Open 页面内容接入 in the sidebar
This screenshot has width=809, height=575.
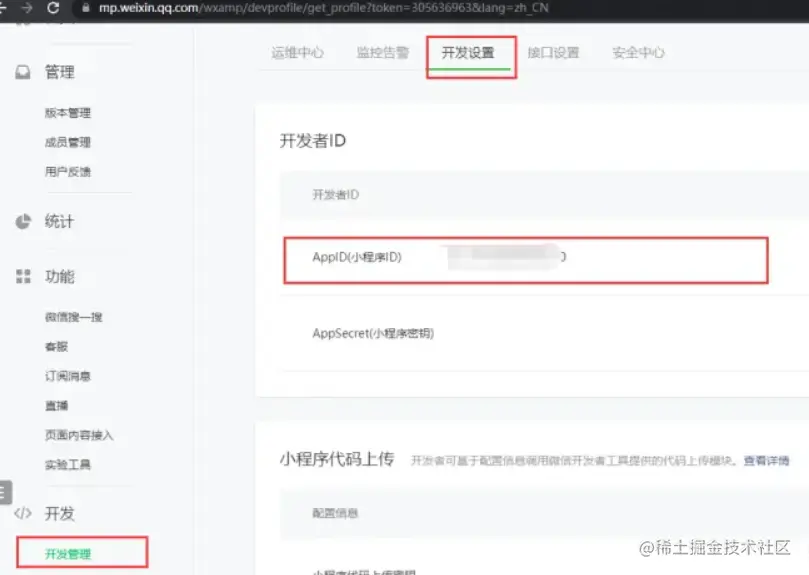(x=79, y=435)
